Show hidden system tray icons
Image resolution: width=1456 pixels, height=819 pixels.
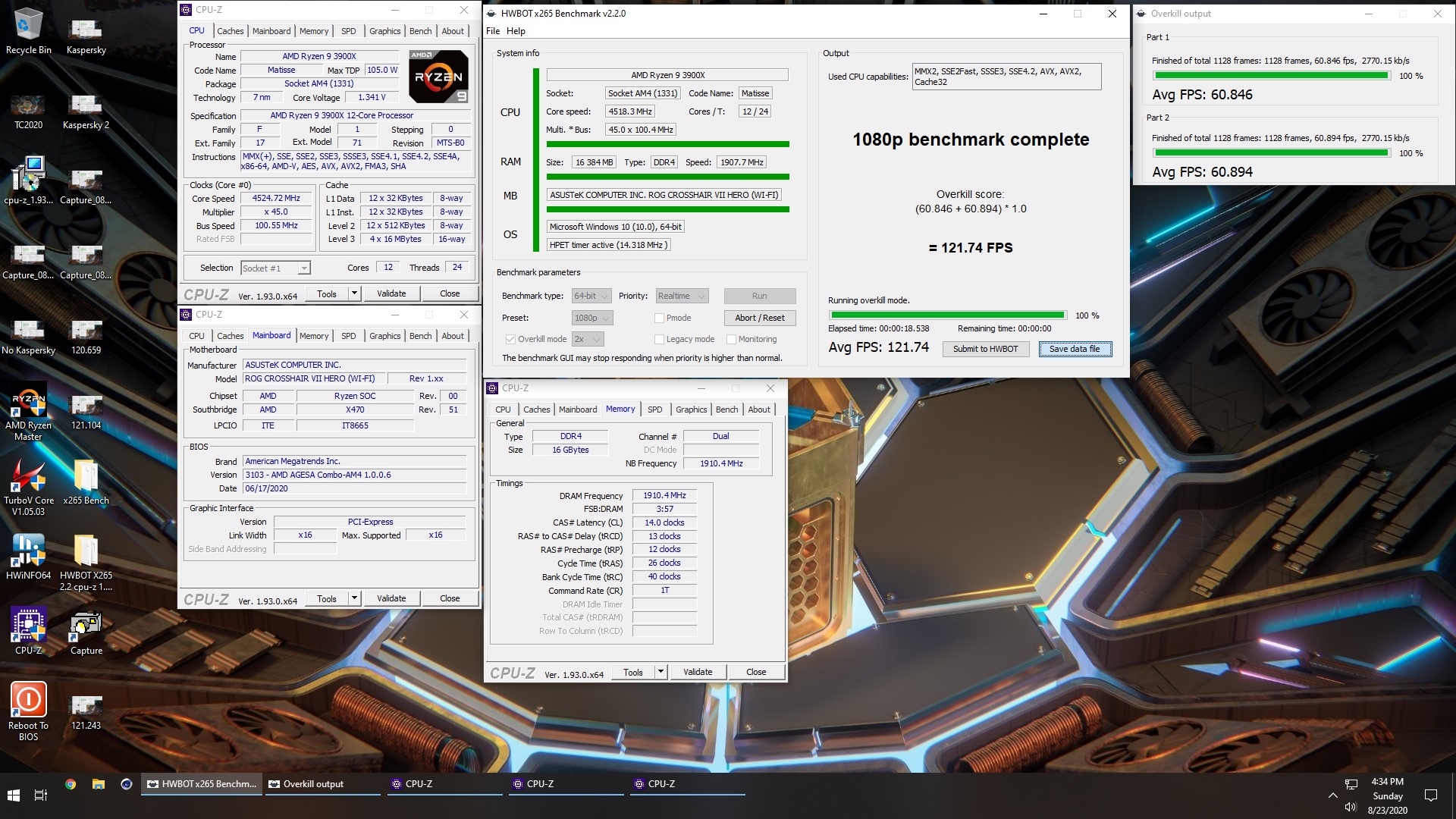pos(1332,795)
